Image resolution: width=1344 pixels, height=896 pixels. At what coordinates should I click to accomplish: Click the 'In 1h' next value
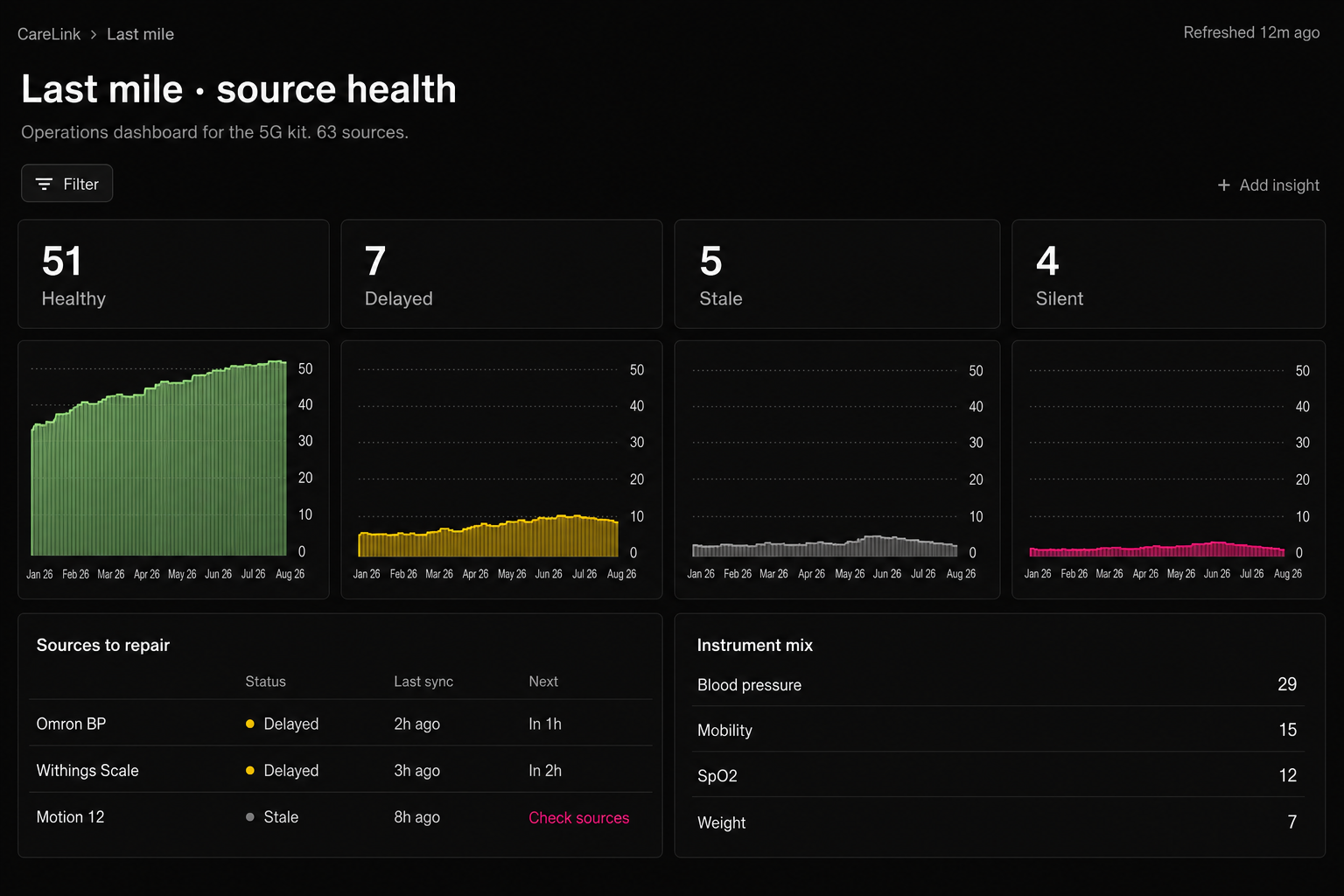(545, 724)
